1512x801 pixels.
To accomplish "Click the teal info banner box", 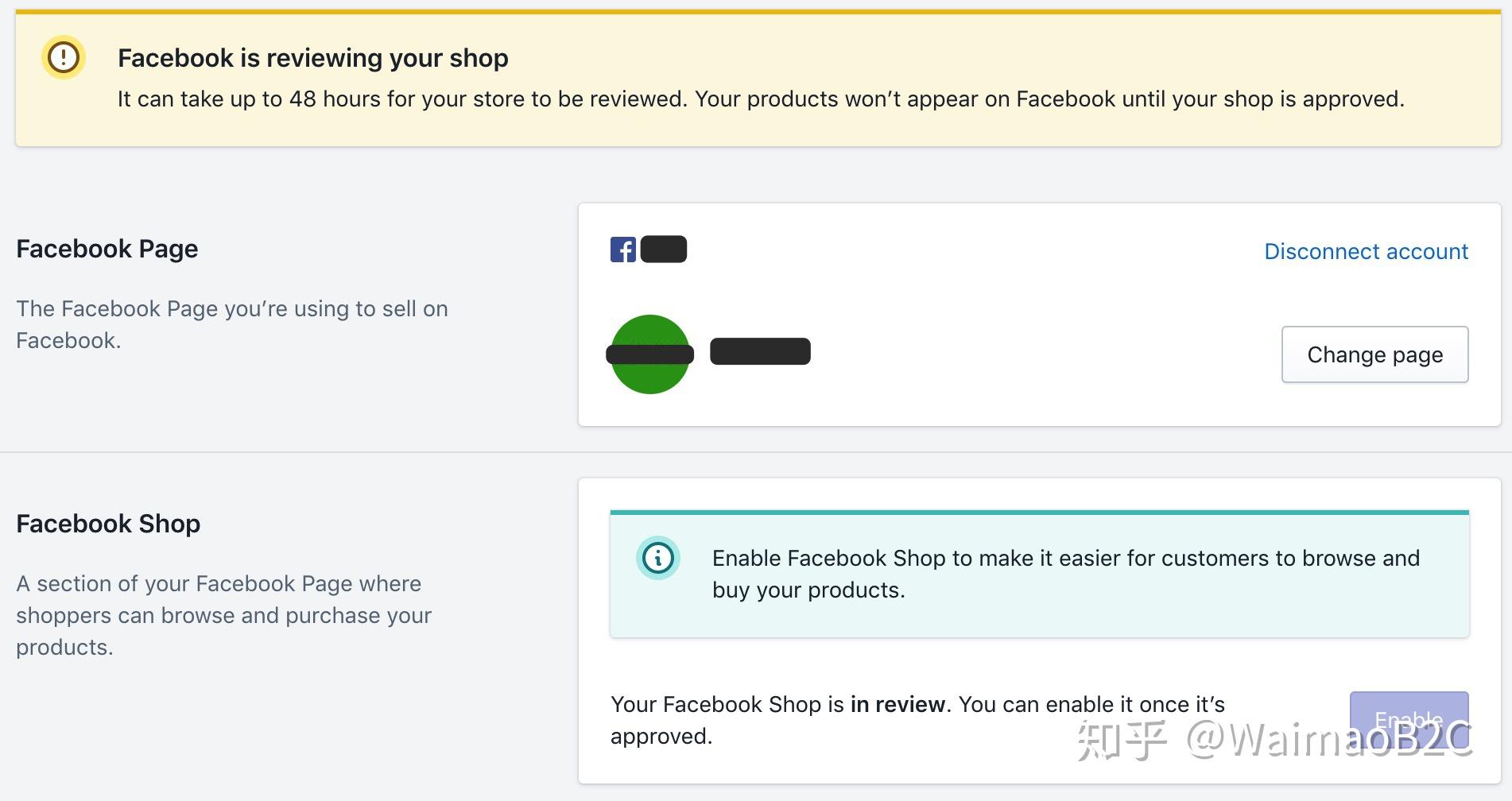I will pyautogui.click(x=1040, y=574).
